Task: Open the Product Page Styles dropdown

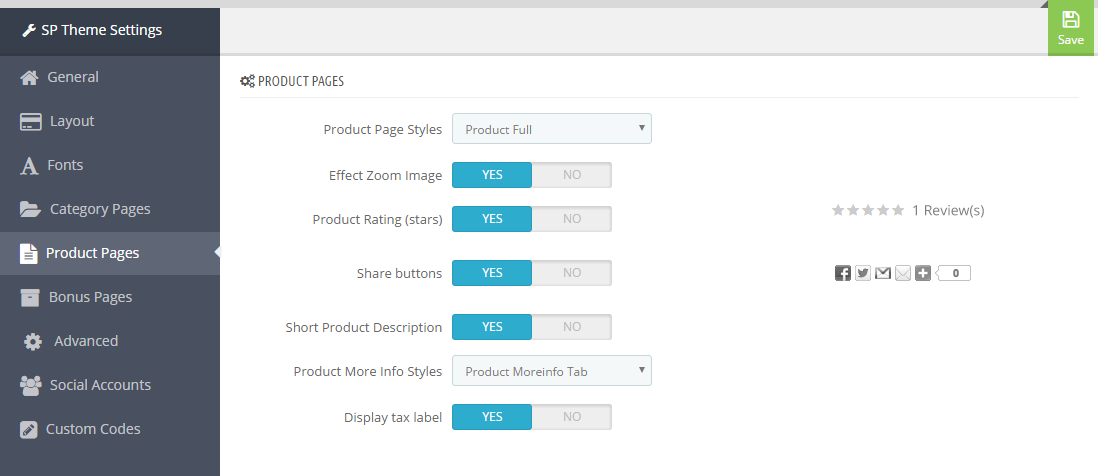Action: tap(552, 129)
